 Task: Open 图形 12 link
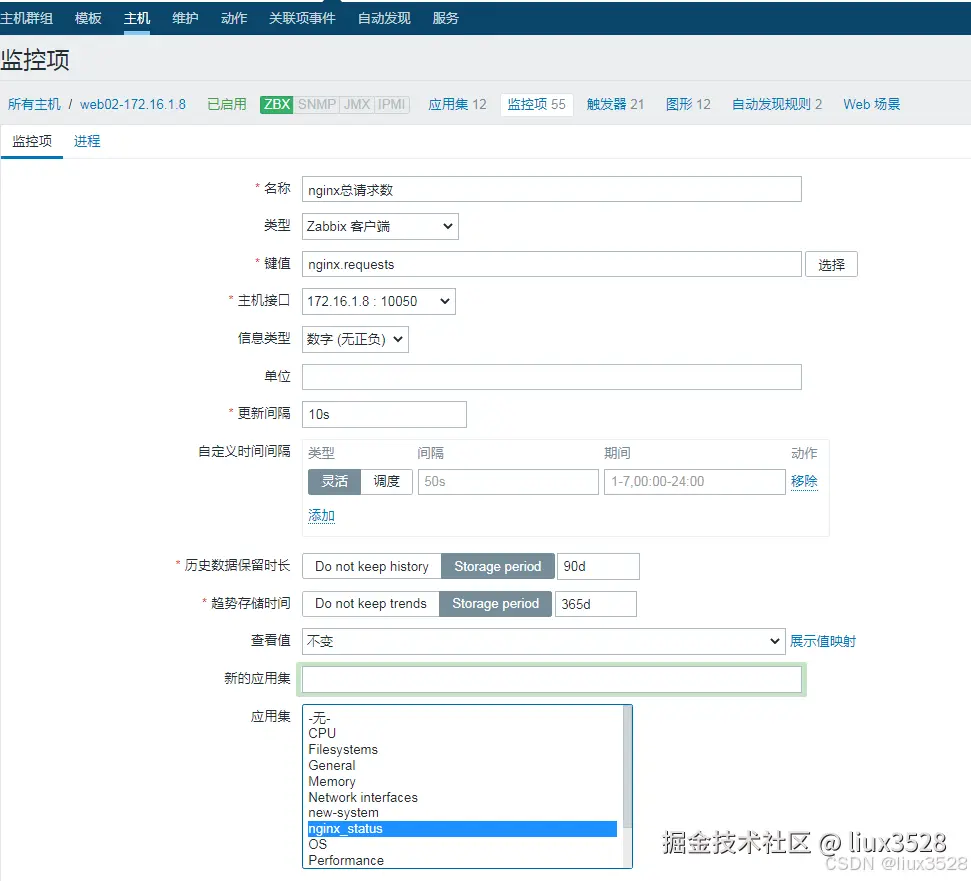click(688, 104)
